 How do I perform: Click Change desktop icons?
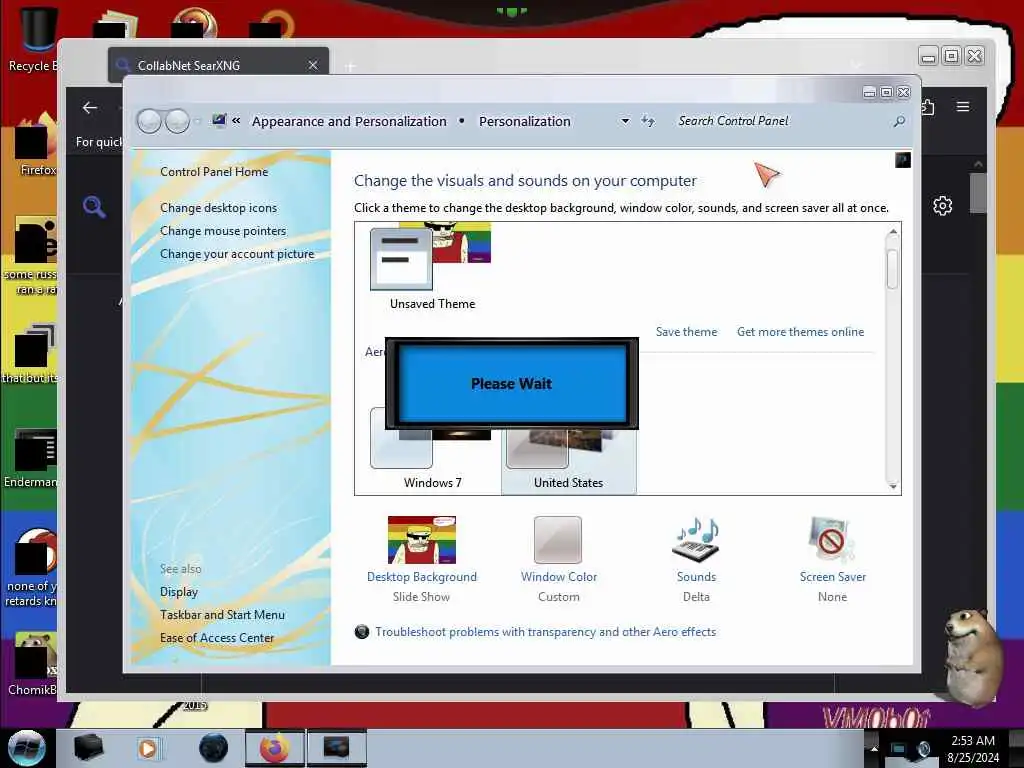click(x=218, y=208)
